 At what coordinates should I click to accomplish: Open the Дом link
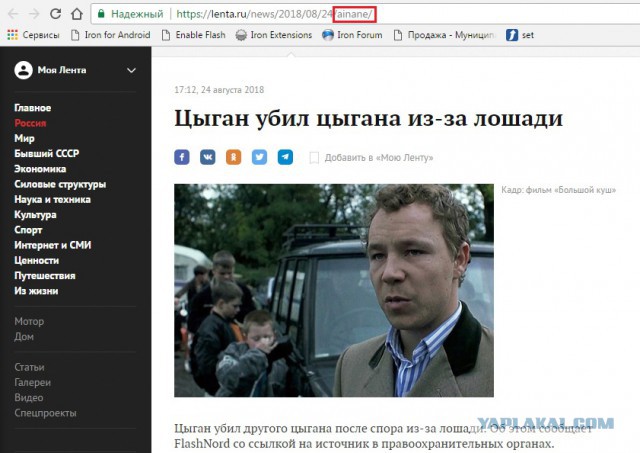click(x=24, y=337)
